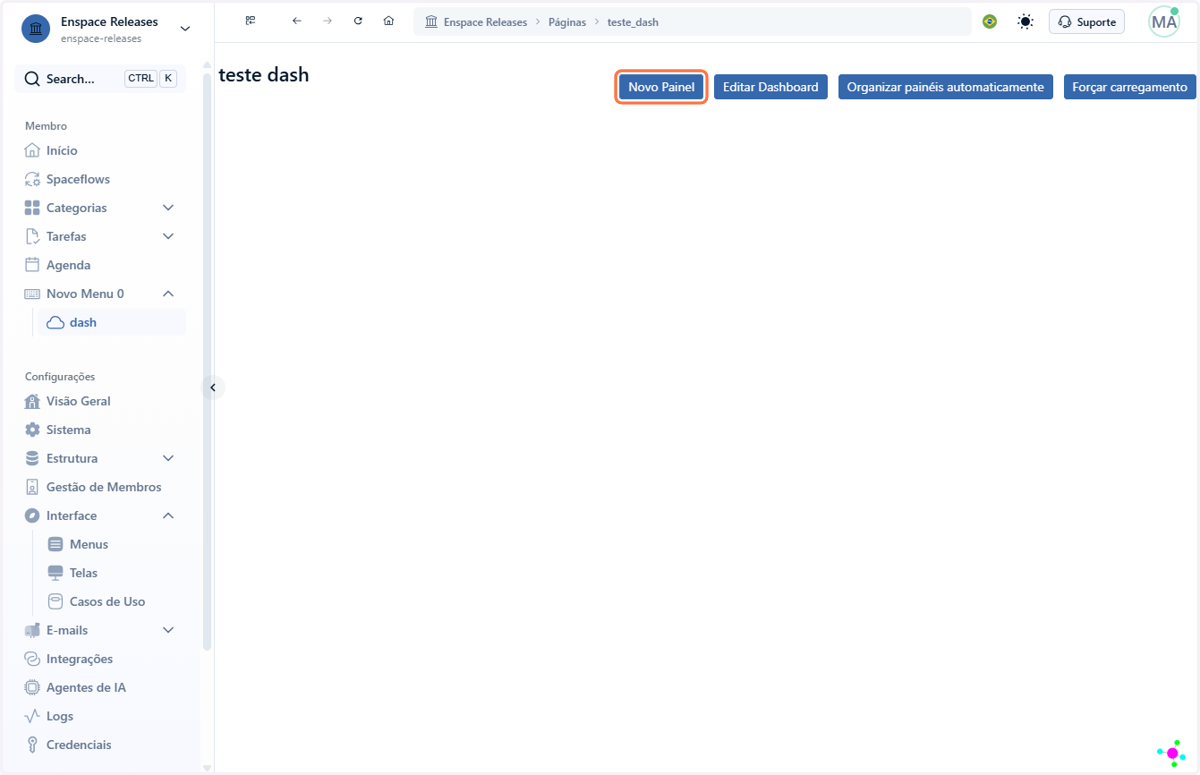The image size is (1200, 775).
Task: Click Enspace Releases in the breadcrumb
Action: tap(485, 22)
